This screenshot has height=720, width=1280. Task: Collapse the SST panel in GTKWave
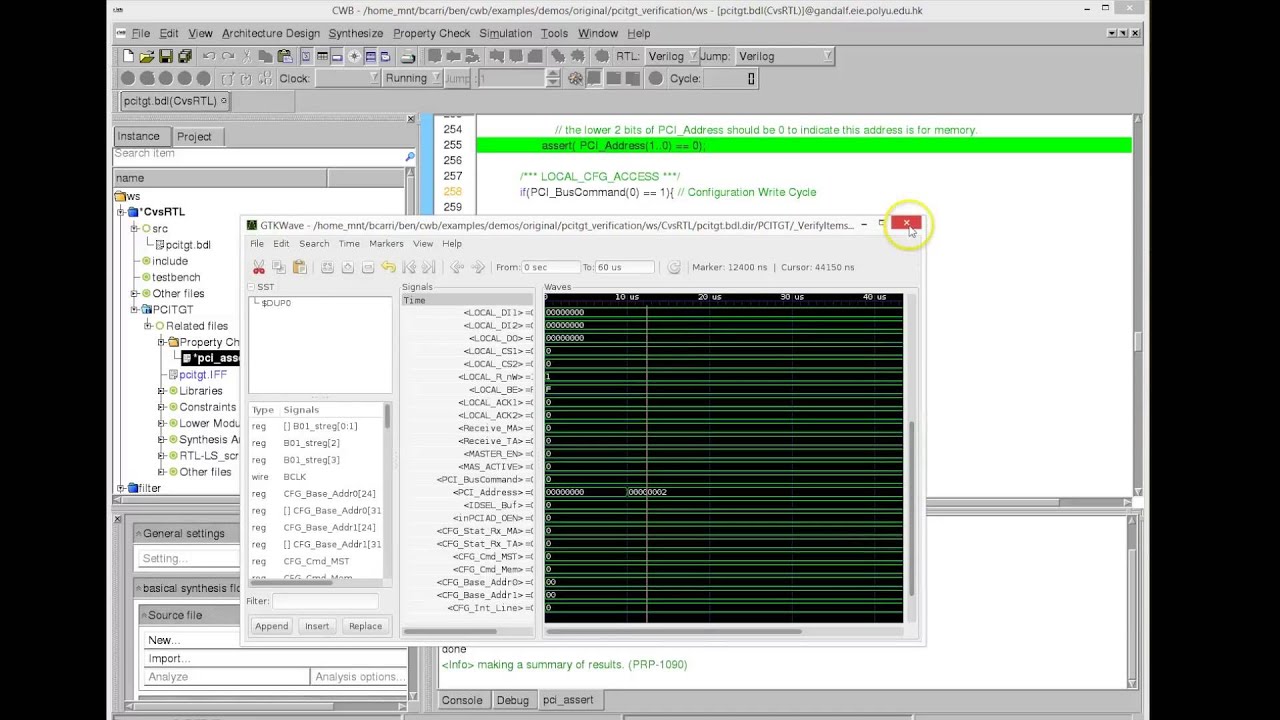[252, 287]
